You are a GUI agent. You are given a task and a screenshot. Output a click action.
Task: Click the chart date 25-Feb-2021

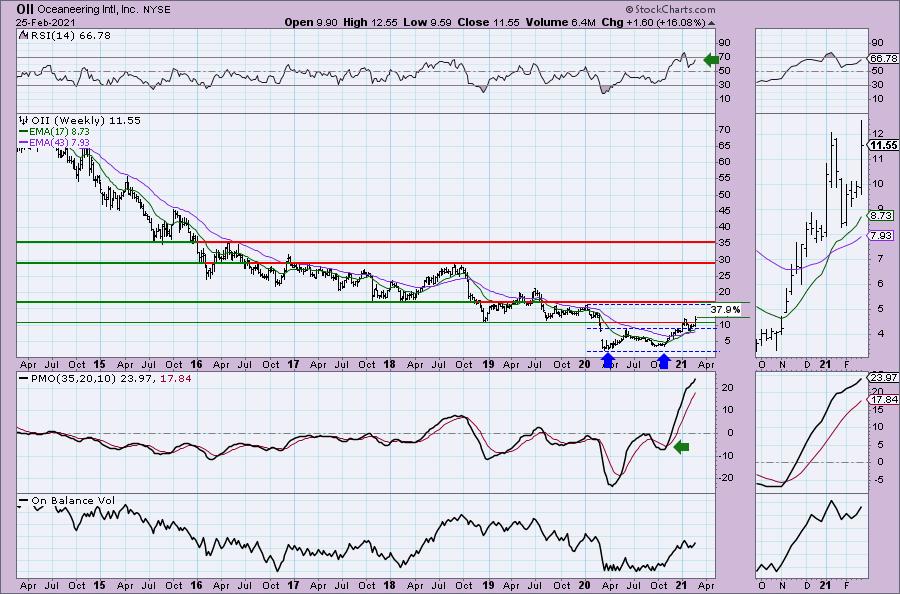click(46, 23)
